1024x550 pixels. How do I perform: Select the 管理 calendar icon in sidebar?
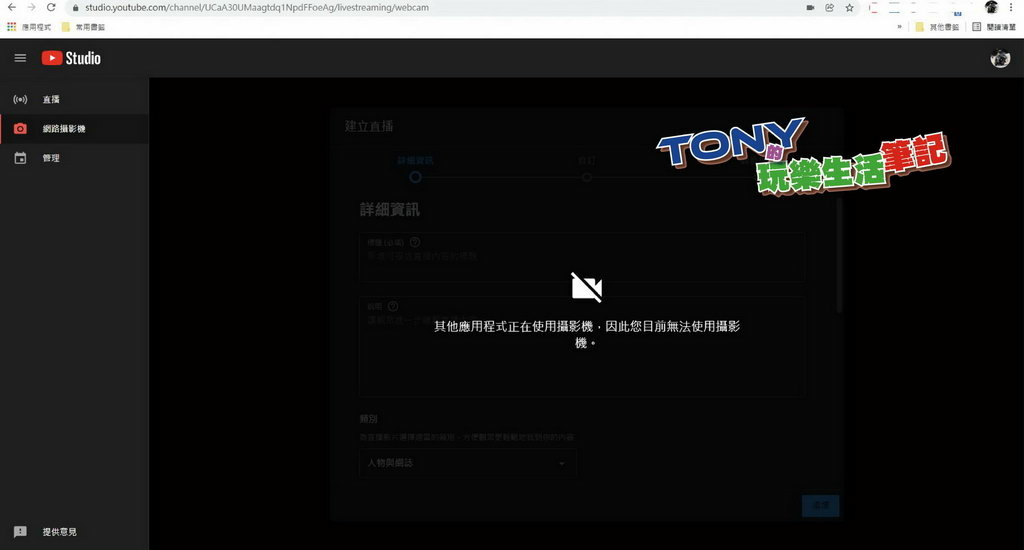20,158
